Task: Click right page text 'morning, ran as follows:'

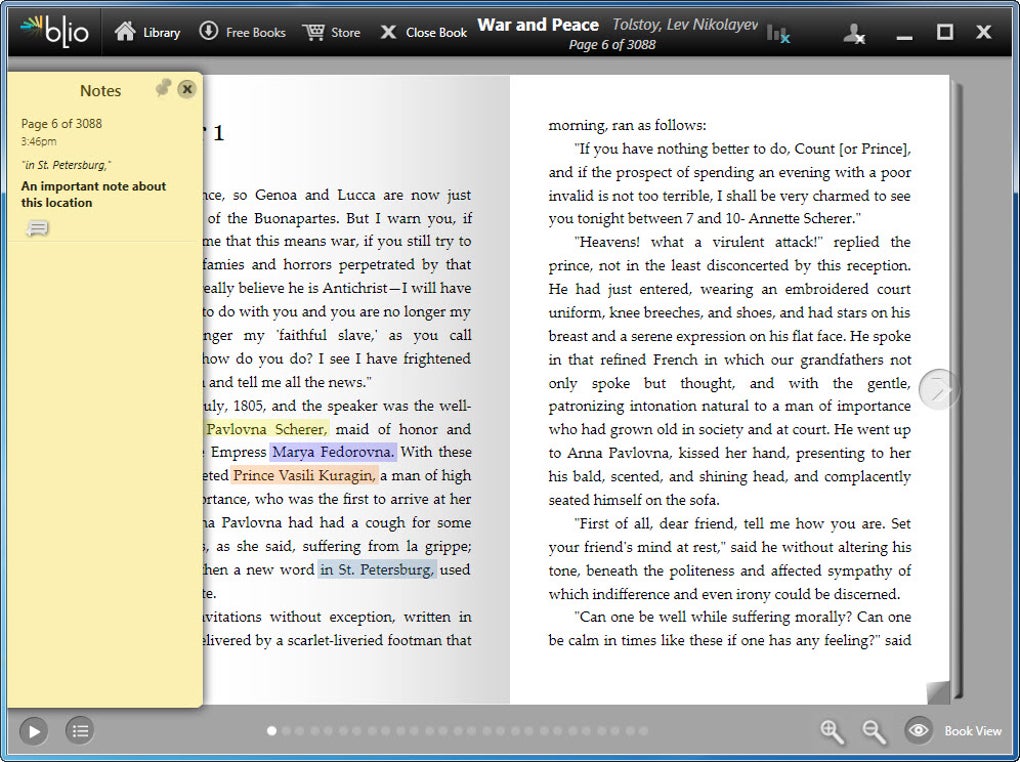Action: point(627,125)
